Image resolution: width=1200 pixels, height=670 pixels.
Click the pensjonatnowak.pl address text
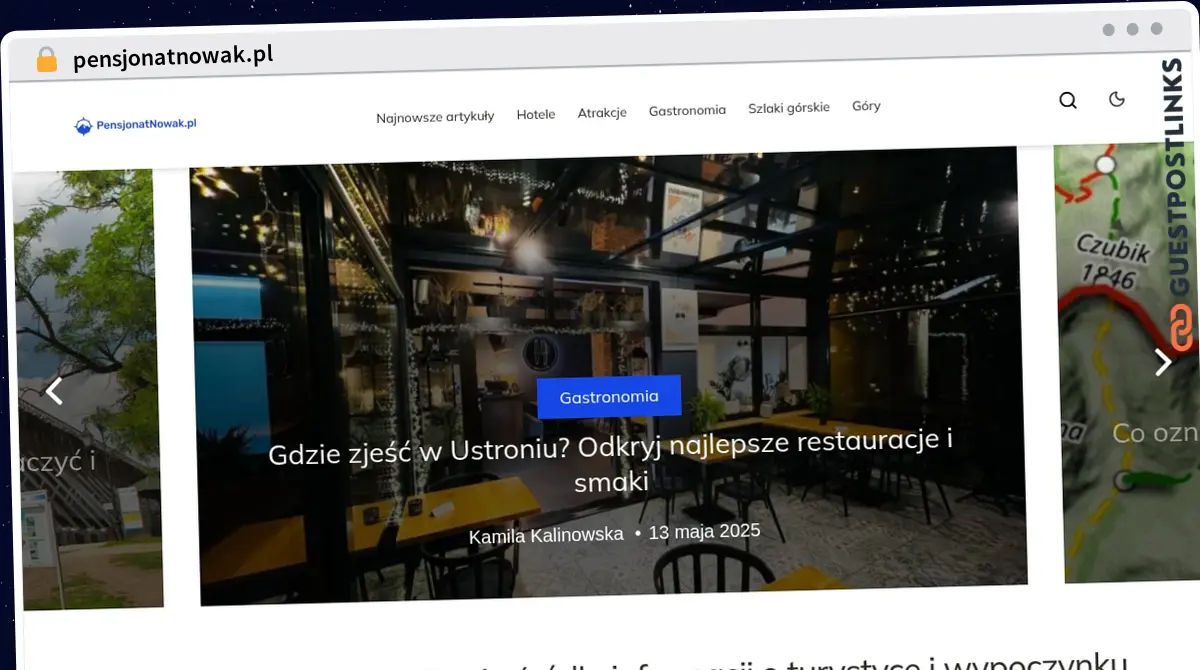(x=173, y=56)
